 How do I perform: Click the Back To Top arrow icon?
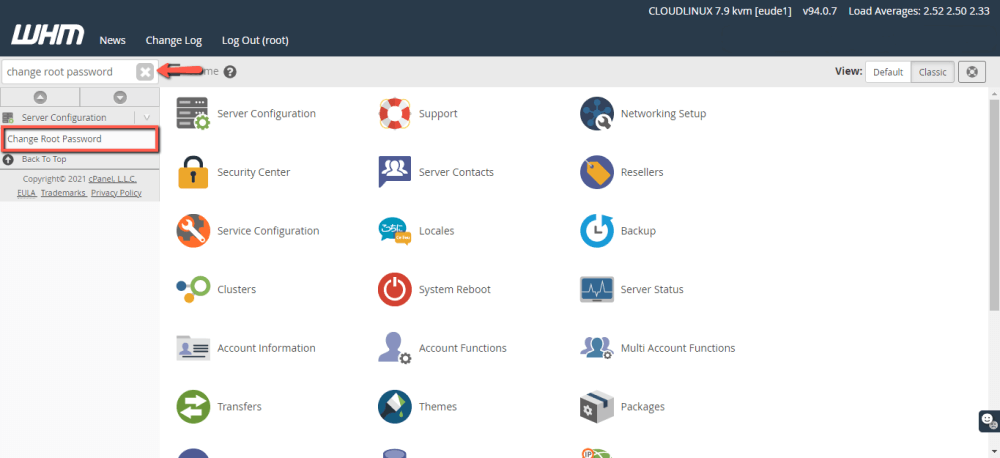click(8, 159)
